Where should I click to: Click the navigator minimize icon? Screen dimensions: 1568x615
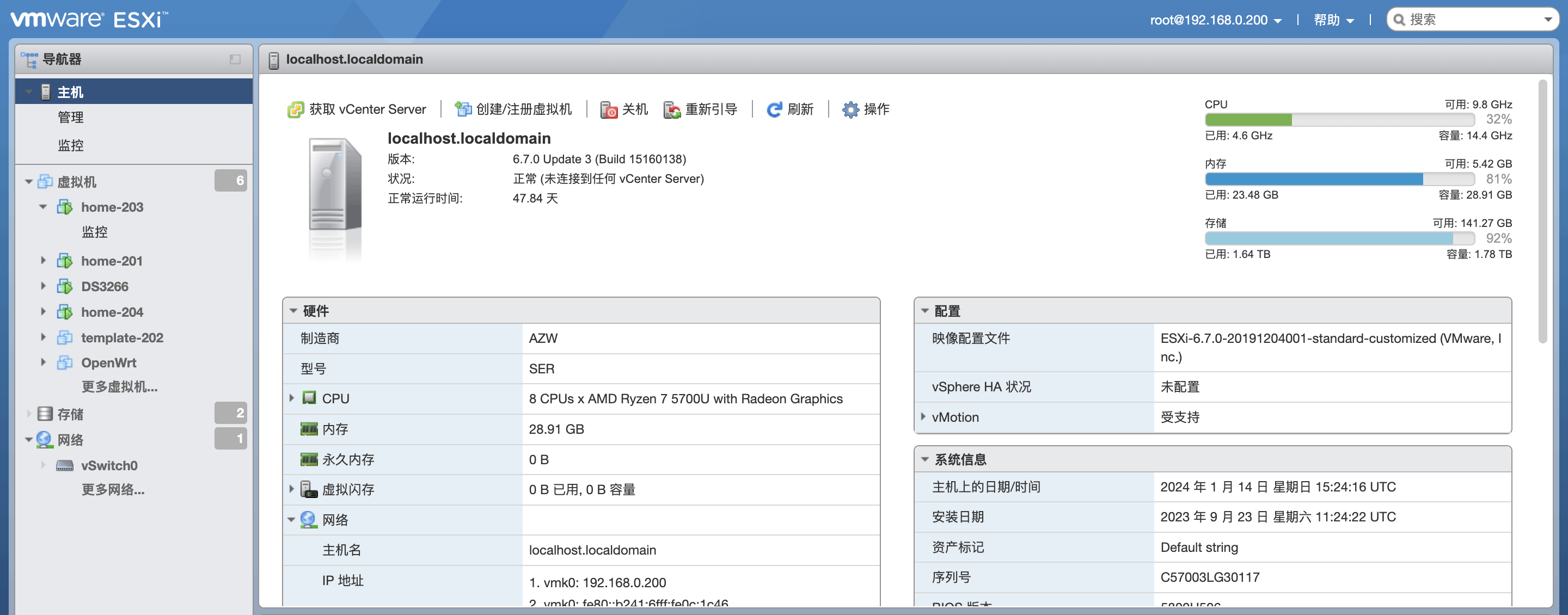point(235,60)
